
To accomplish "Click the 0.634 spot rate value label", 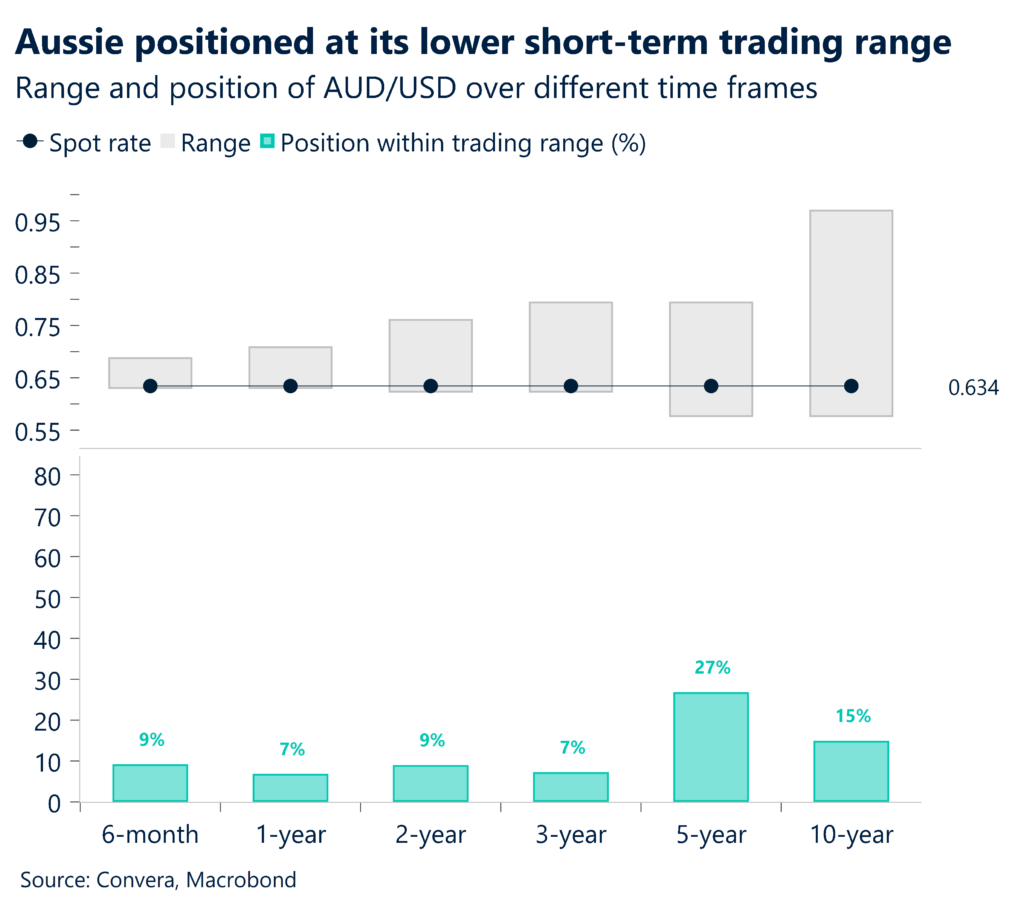I will [973, 388].
